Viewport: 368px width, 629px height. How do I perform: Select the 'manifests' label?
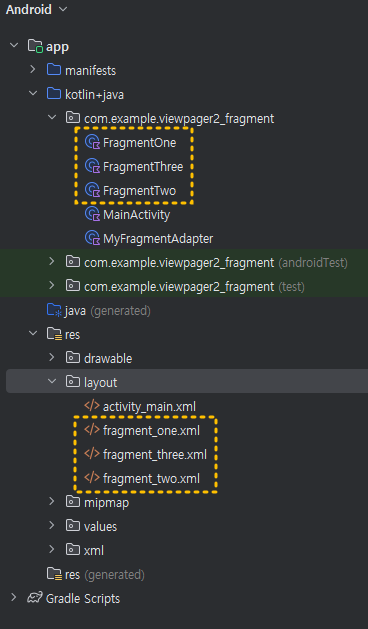(90, 71)
